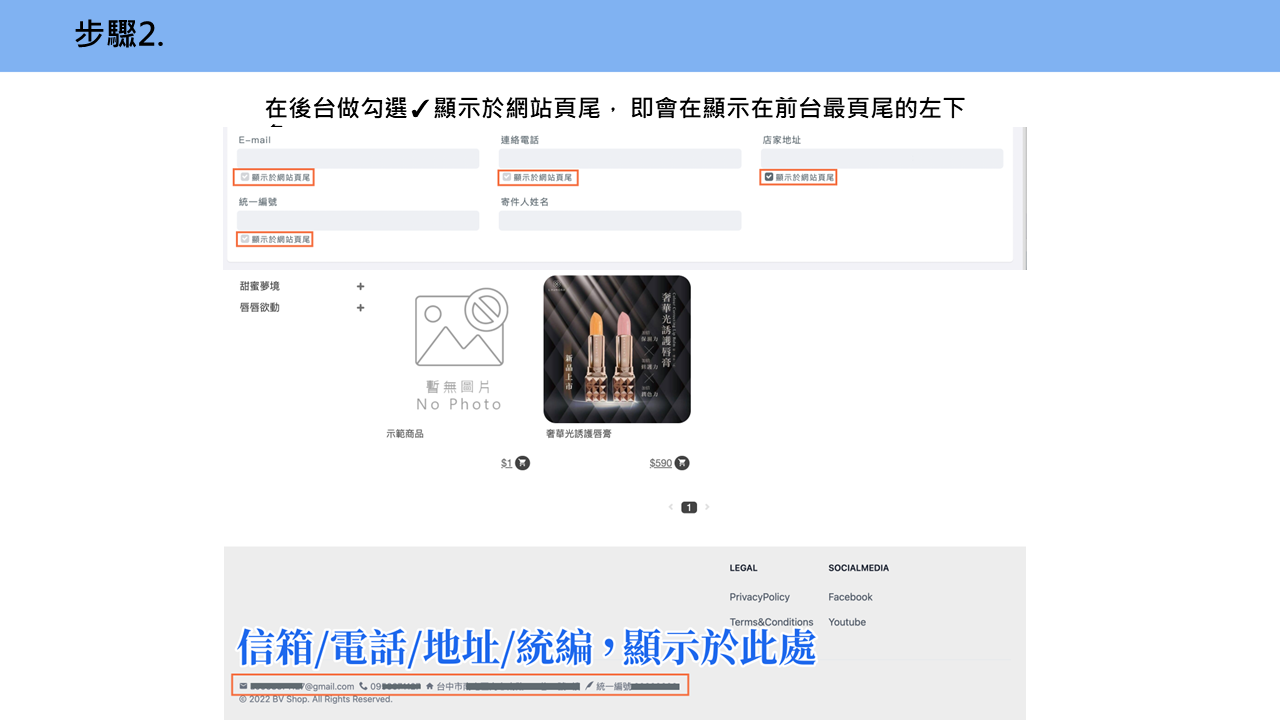Click the E-mail input field

(358, 158)
